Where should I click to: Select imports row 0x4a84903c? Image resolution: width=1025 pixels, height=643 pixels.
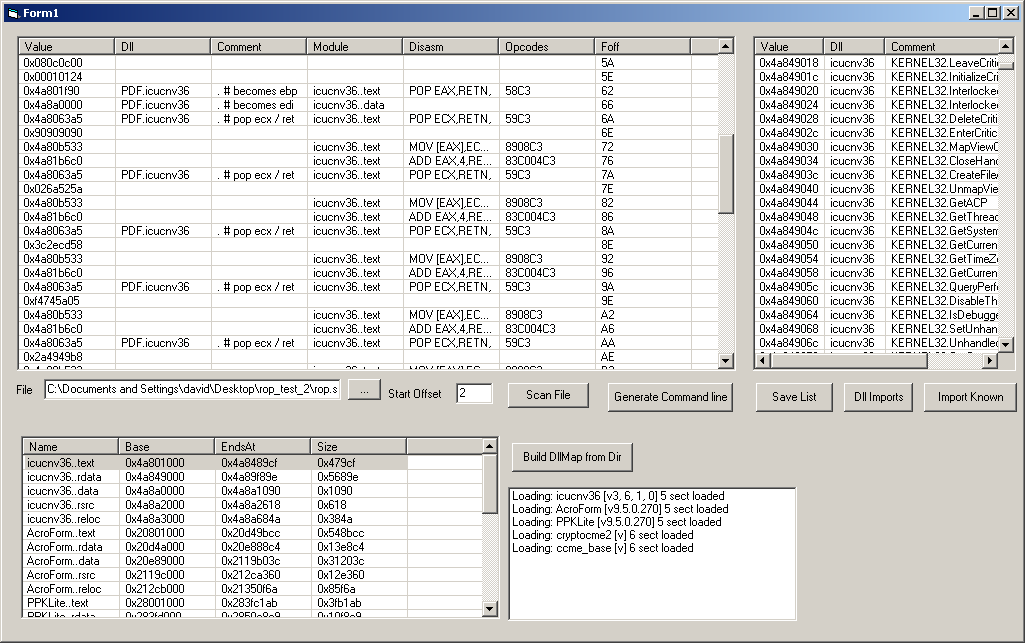pos(877,174)
